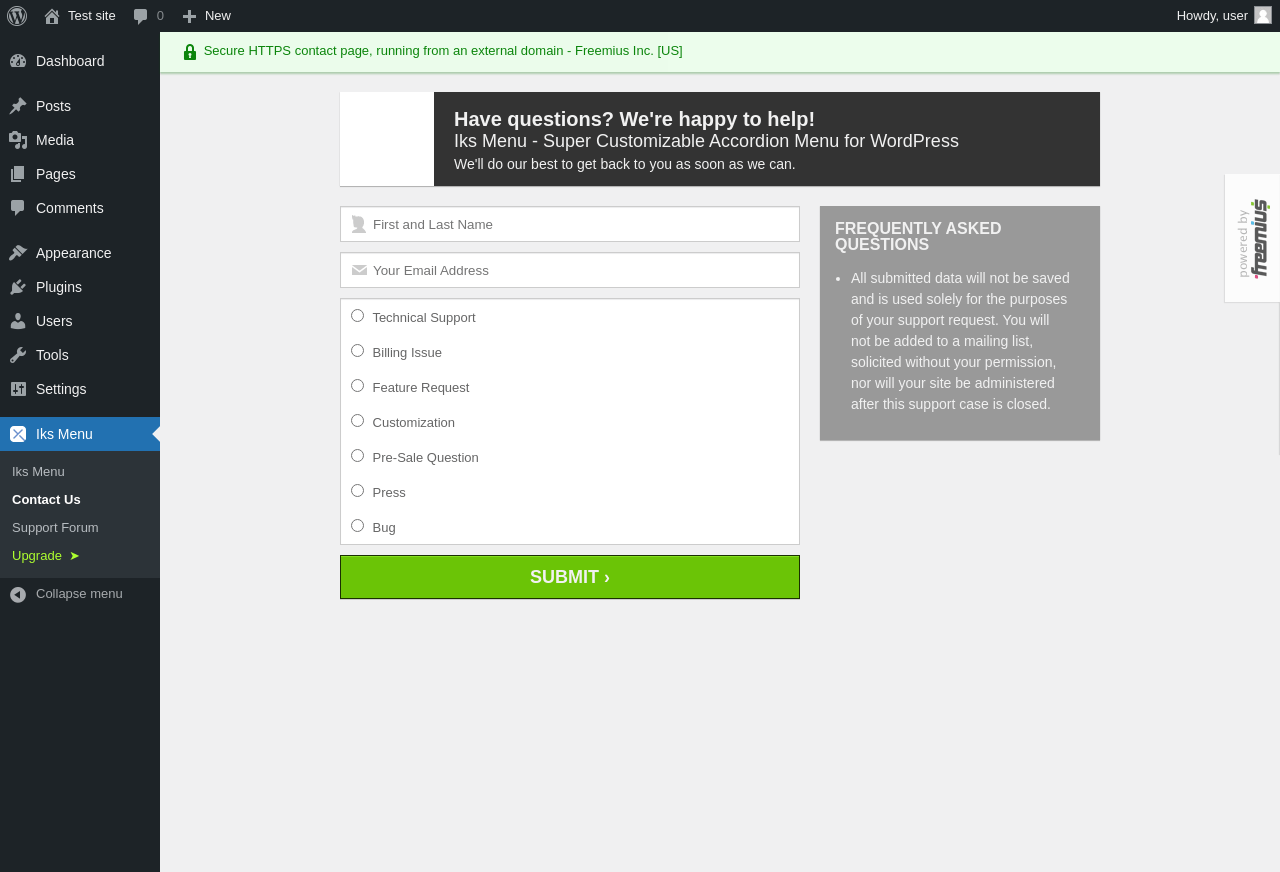Viewport: 1280px width, 872px height.
Task: Click the Technical Support label text
Action: point(424,318)
